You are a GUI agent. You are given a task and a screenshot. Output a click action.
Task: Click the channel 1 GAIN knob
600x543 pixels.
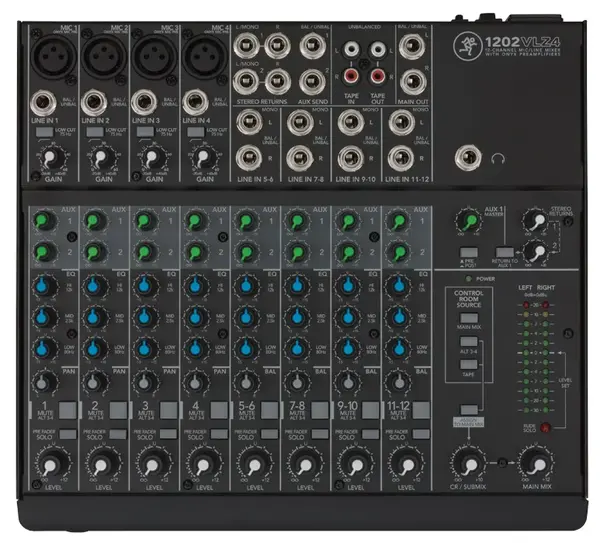(x=51, y=158)
